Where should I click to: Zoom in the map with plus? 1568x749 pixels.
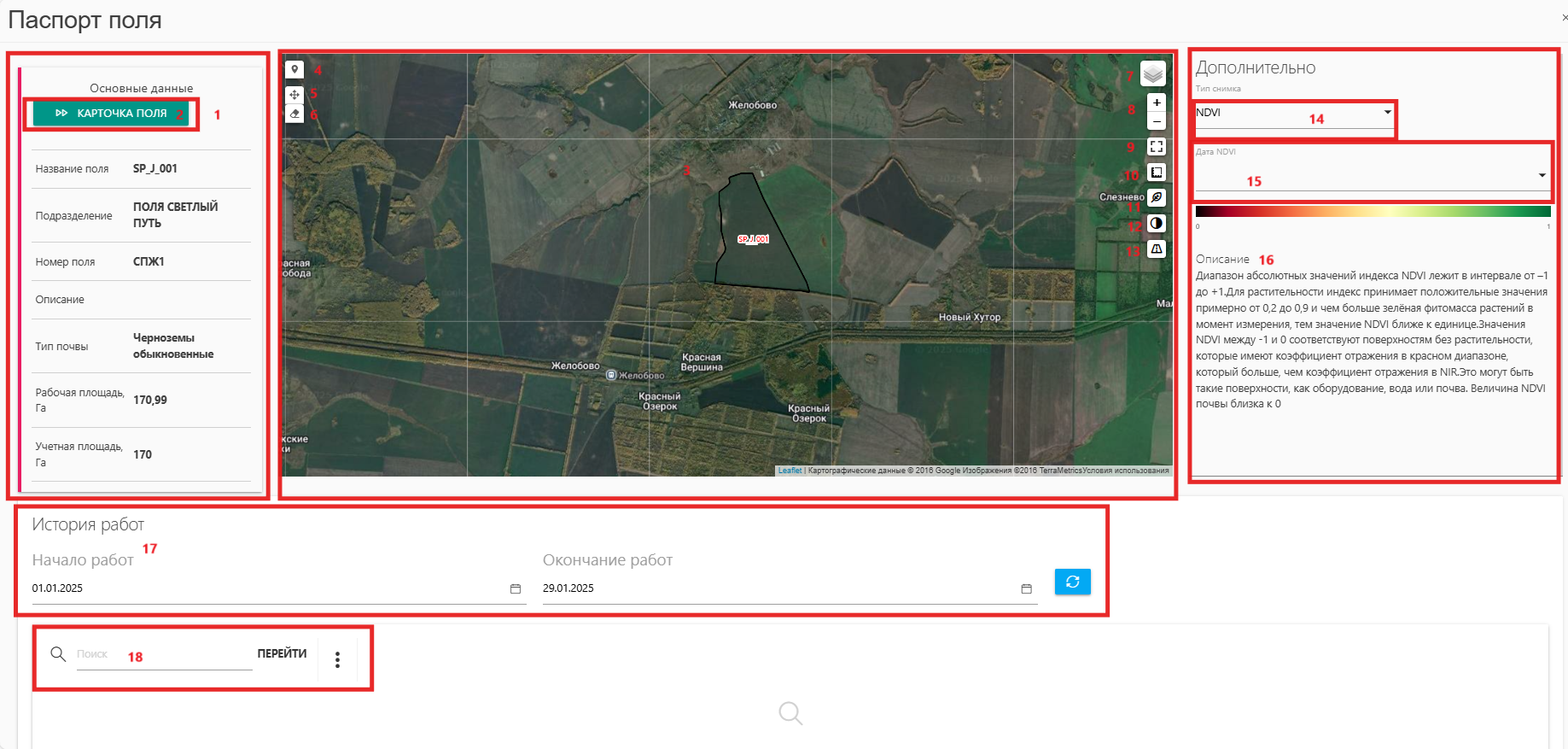click(1157, 102)
